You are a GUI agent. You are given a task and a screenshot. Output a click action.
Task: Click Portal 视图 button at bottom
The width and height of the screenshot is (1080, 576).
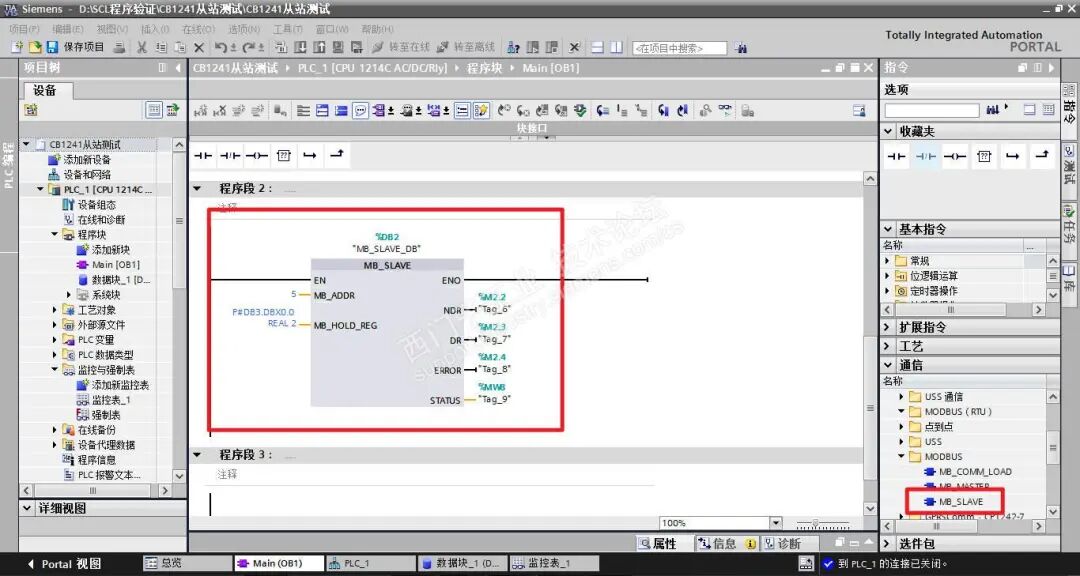pos(64,564)
